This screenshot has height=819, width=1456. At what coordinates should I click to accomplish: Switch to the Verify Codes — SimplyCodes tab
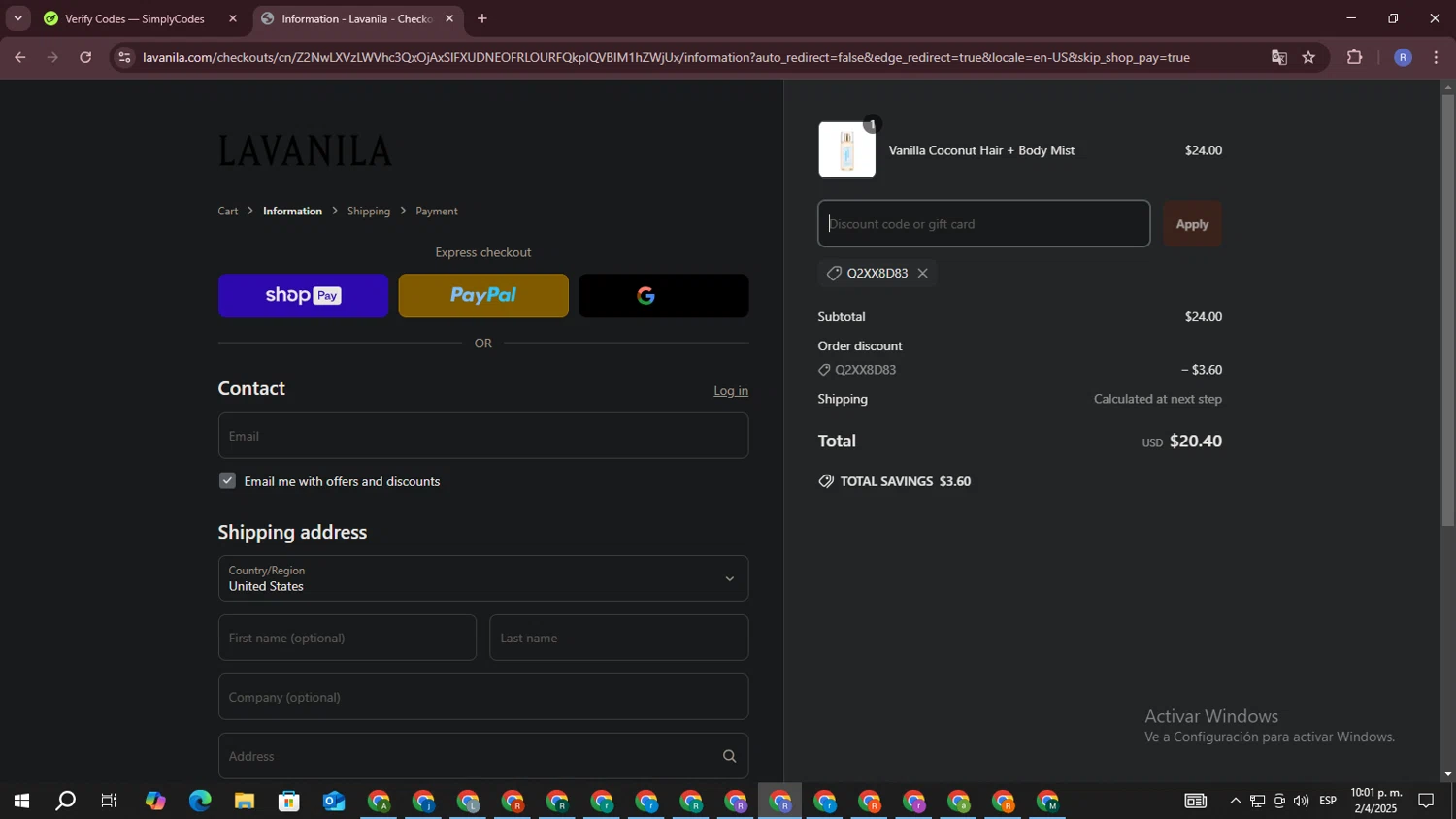point(135,18)
